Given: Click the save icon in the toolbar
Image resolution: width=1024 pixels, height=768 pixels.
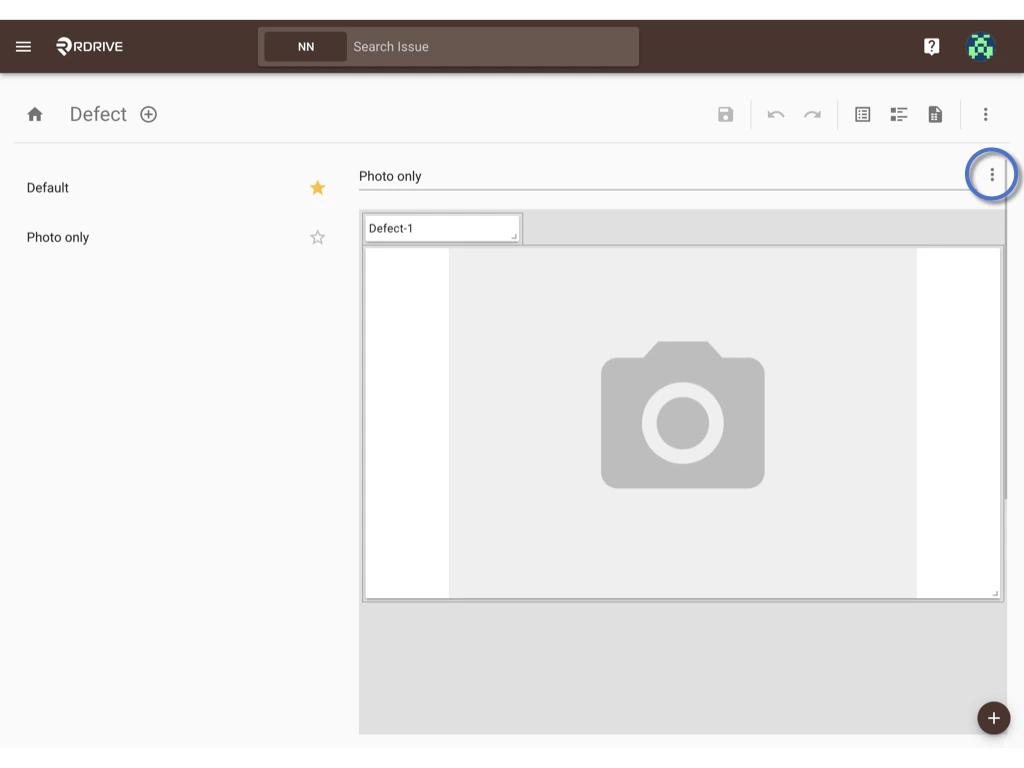Looking at the screenshot, I should click(725, 114).
